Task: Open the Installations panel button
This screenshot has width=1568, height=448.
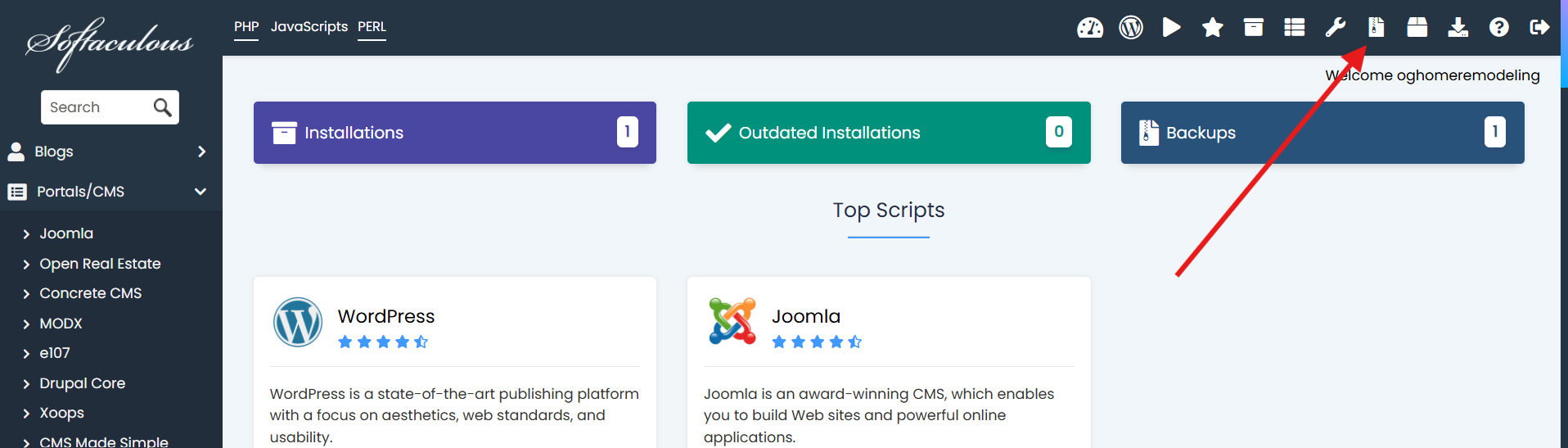Action: 454,133
